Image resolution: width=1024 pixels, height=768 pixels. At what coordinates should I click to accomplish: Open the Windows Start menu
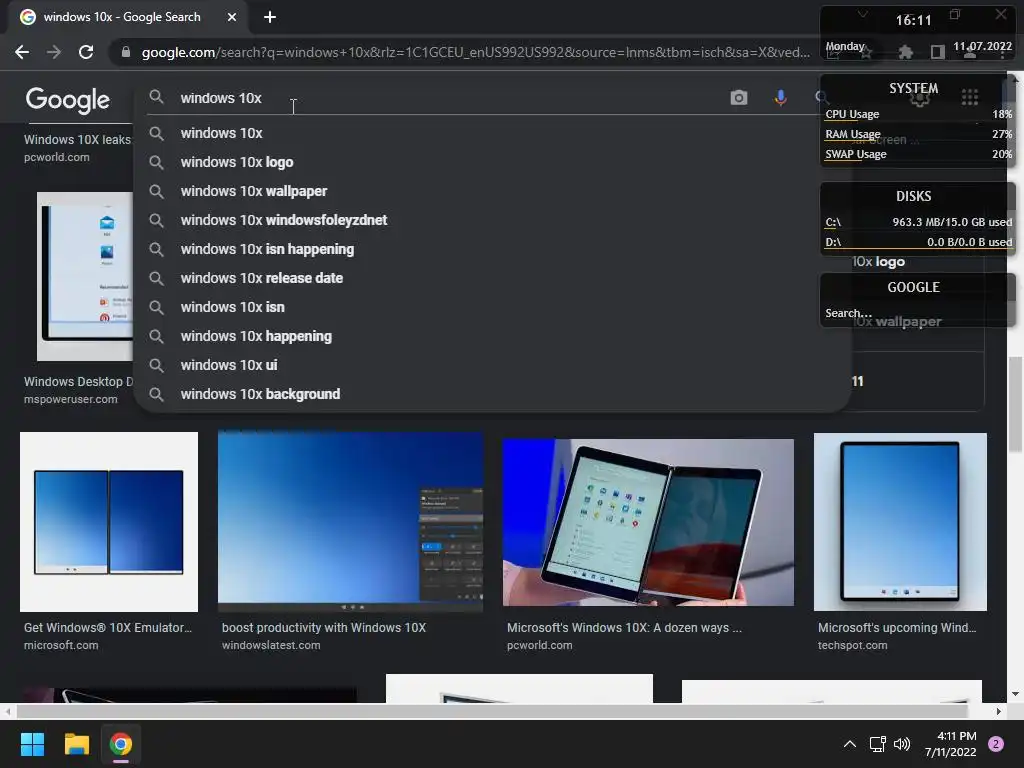point(32,744)
